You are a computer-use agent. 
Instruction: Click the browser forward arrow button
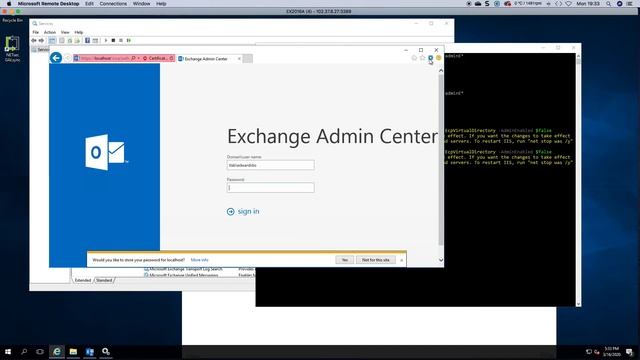click(x=68, y=58)
